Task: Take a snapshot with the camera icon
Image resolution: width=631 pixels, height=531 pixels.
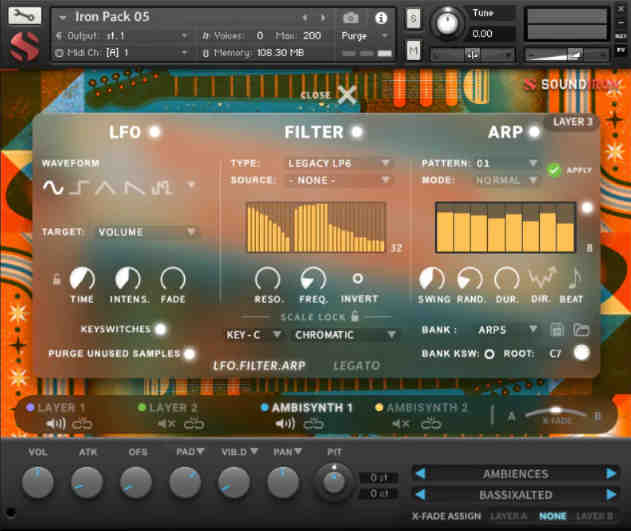Action: coord(351,18)
